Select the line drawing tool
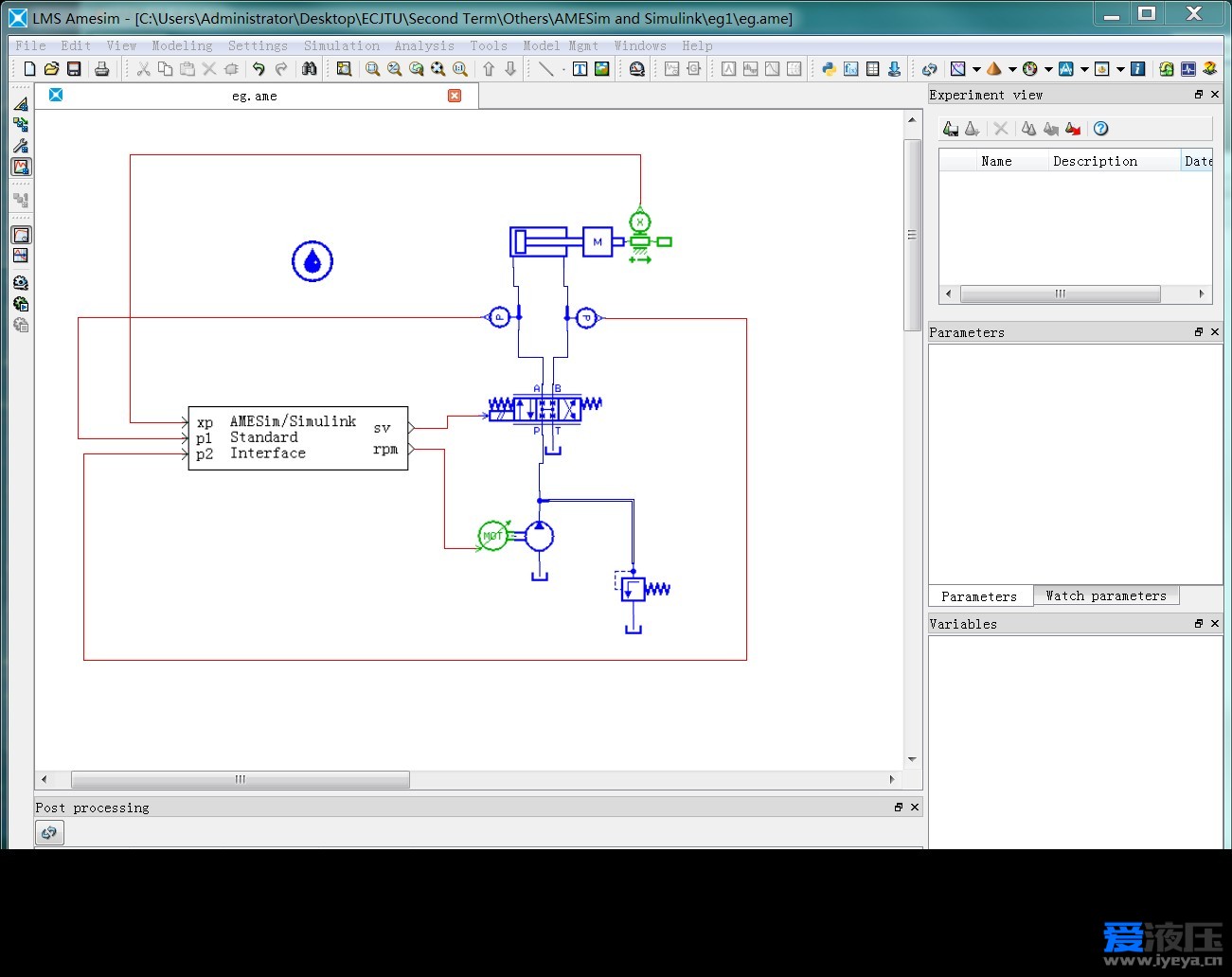The image size is (1232, 977). point(546,69)
